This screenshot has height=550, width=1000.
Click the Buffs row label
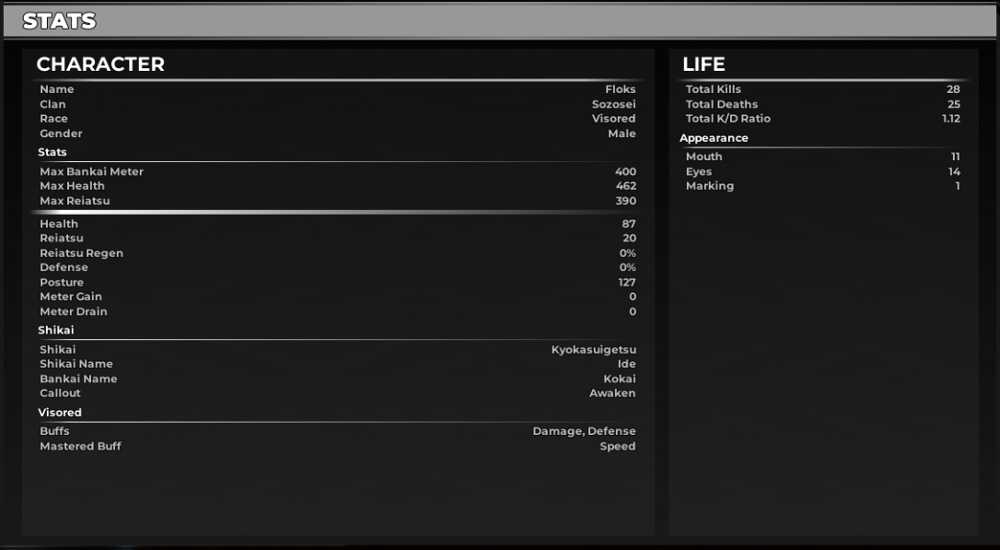54,431
